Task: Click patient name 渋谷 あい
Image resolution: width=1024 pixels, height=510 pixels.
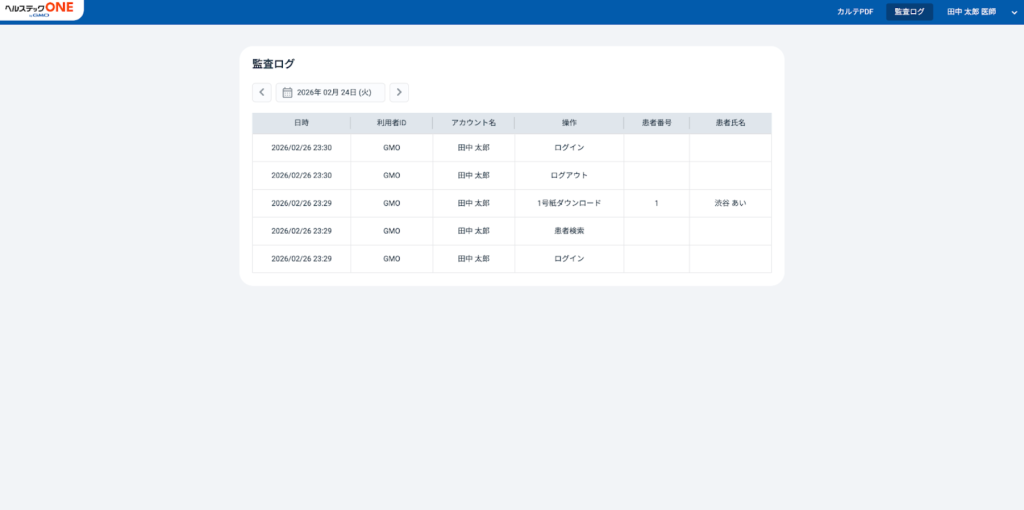Action: tap(730, 203)
